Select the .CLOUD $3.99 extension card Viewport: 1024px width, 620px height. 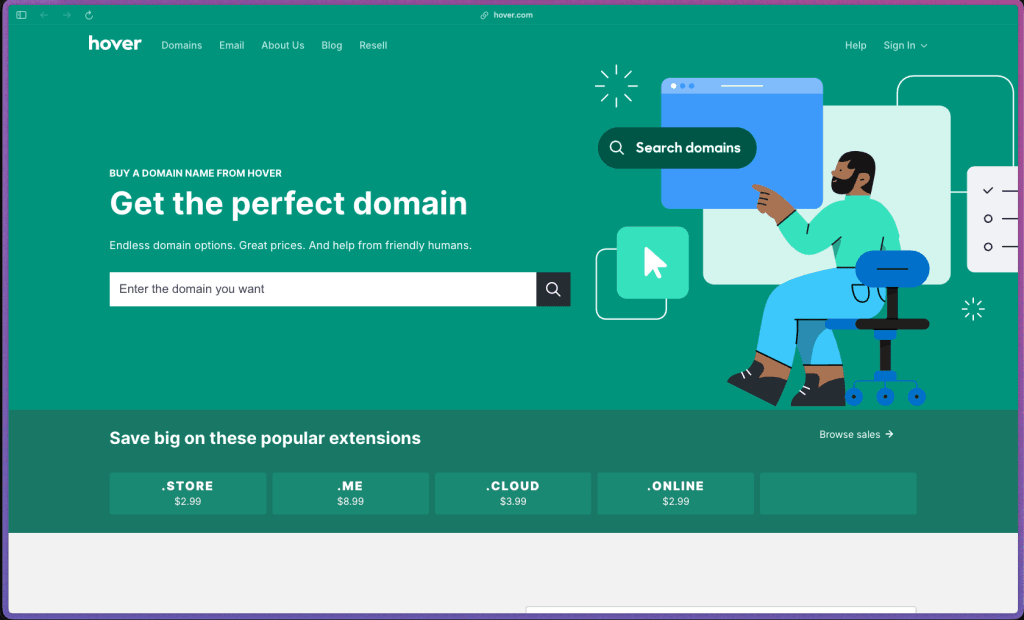pos(513,493)
